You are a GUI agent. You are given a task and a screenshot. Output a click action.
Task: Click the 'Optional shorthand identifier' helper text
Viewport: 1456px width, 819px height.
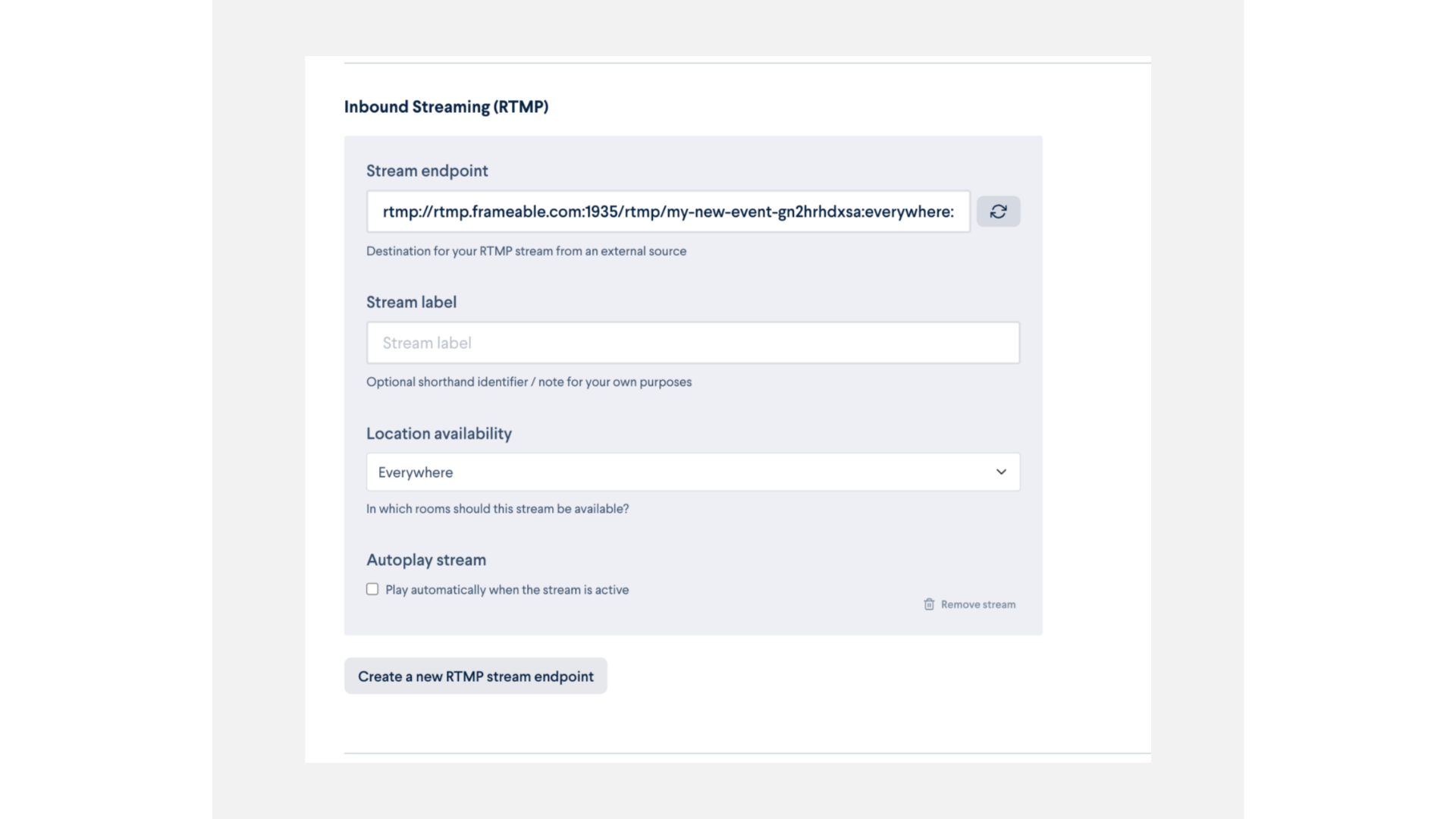point(529,382)
